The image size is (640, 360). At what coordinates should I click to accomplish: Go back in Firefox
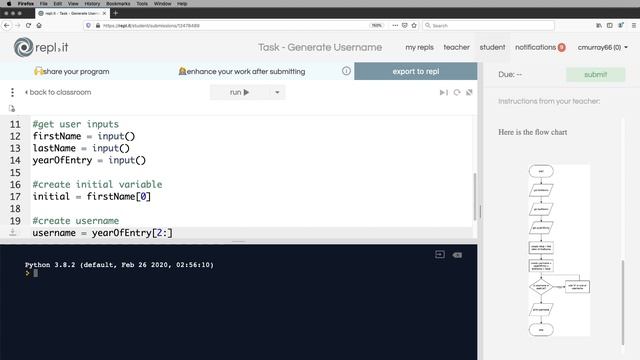coord(7,25)
